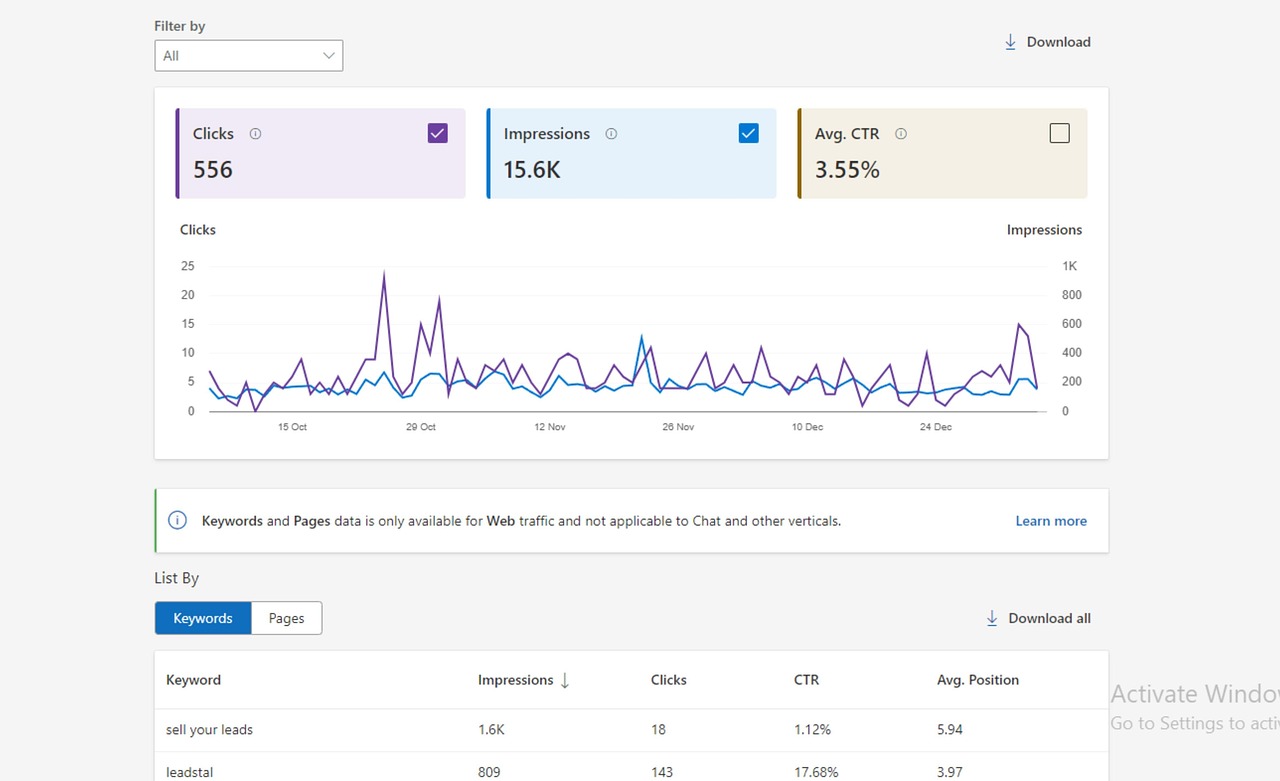Viewport: 1280px width, 781px height.
Task: Uncheck the Impressions metric checkbox
Action: pyautogui.click(x=748, y=133)
